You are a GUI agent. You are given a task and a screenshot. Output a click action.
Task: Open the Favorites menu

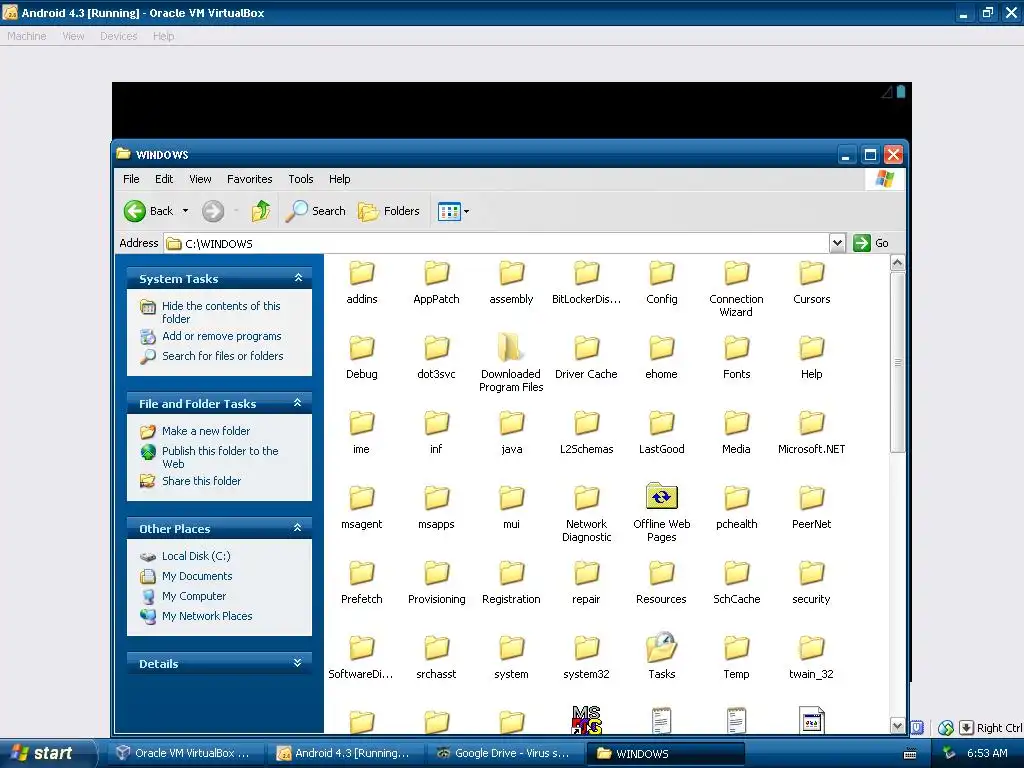[249, 179]
